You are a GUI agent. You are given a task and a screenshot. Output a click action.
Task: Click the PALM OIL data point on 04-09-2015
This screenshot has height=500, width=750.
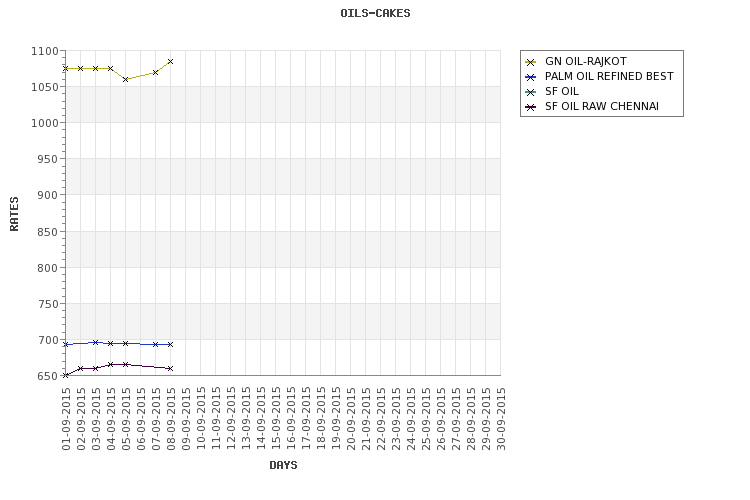(110, 344)
